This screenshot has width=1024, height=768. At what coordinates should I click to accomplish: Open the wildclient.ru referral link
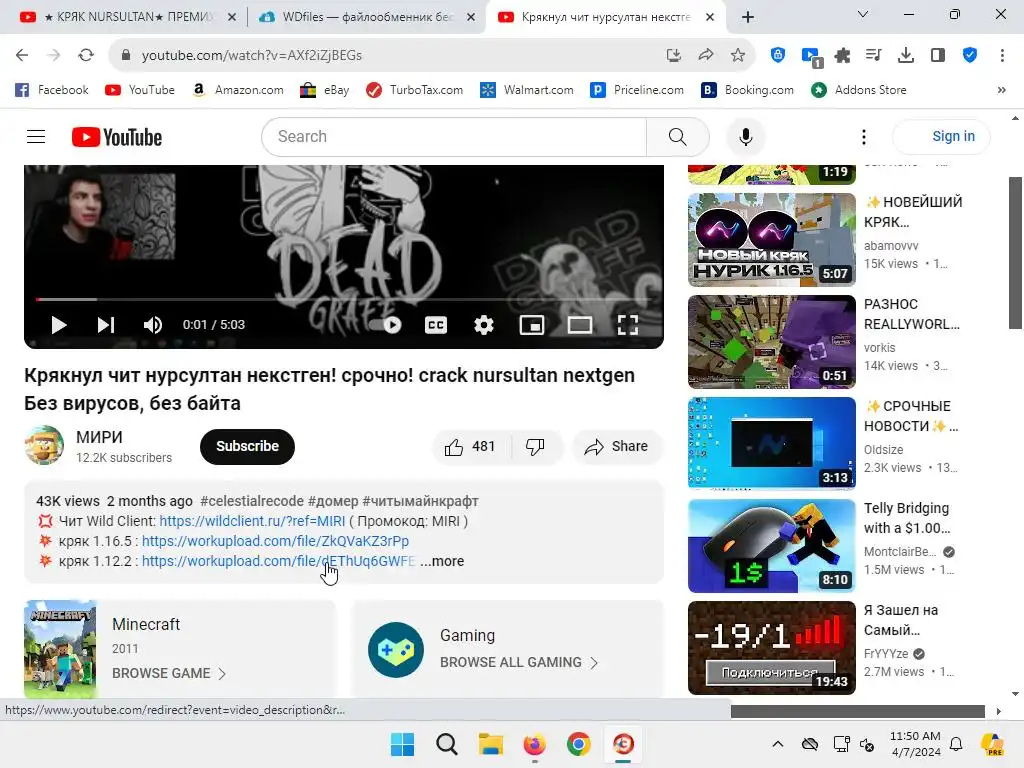point(252,521)
